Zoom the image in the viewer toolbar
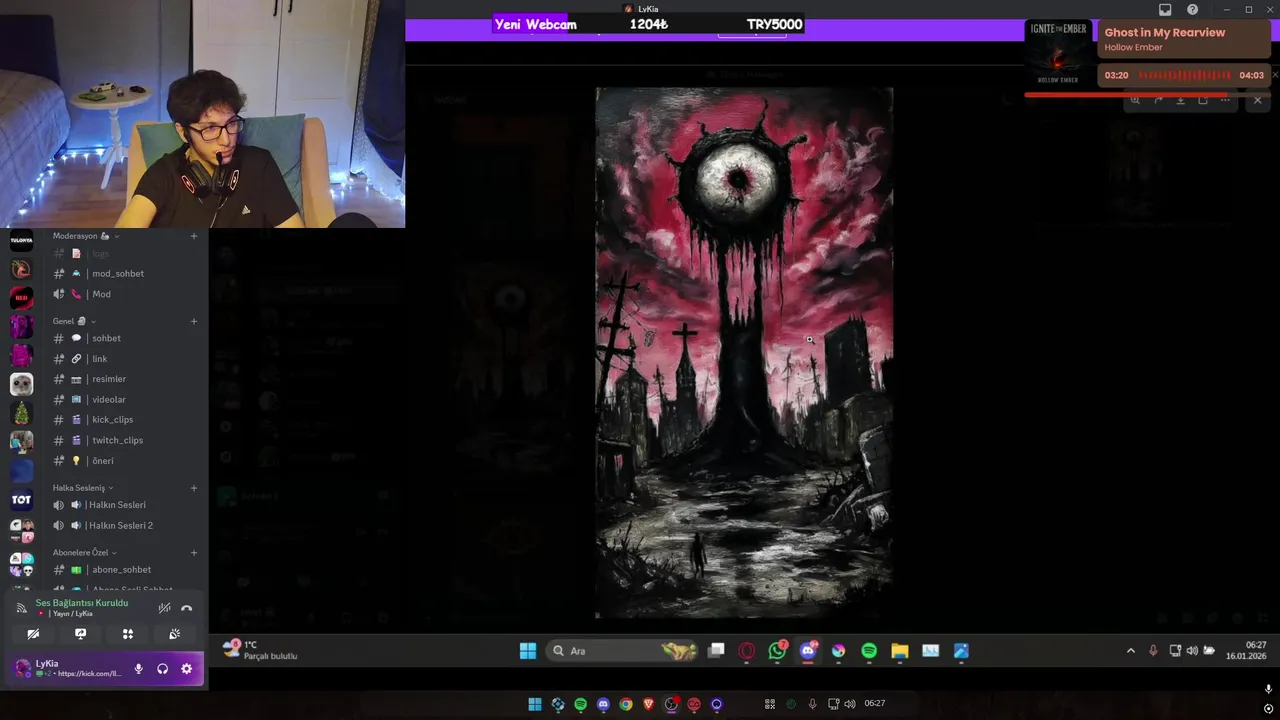Viewport: 1280px width, 720px height. pos(1135,100)
